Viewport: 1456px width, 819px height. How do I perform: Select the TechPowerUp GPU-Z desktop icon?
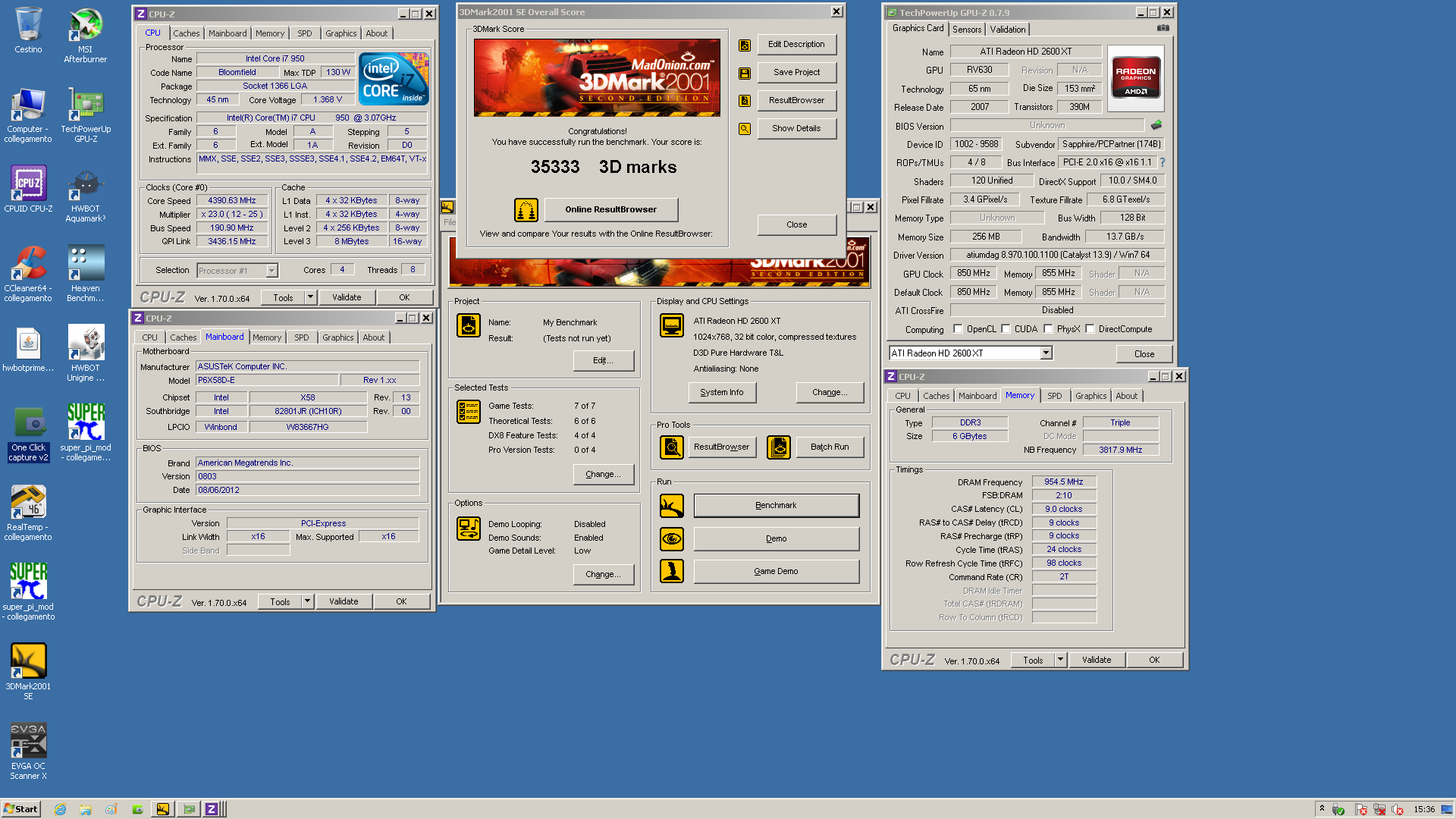click(86, 115)
